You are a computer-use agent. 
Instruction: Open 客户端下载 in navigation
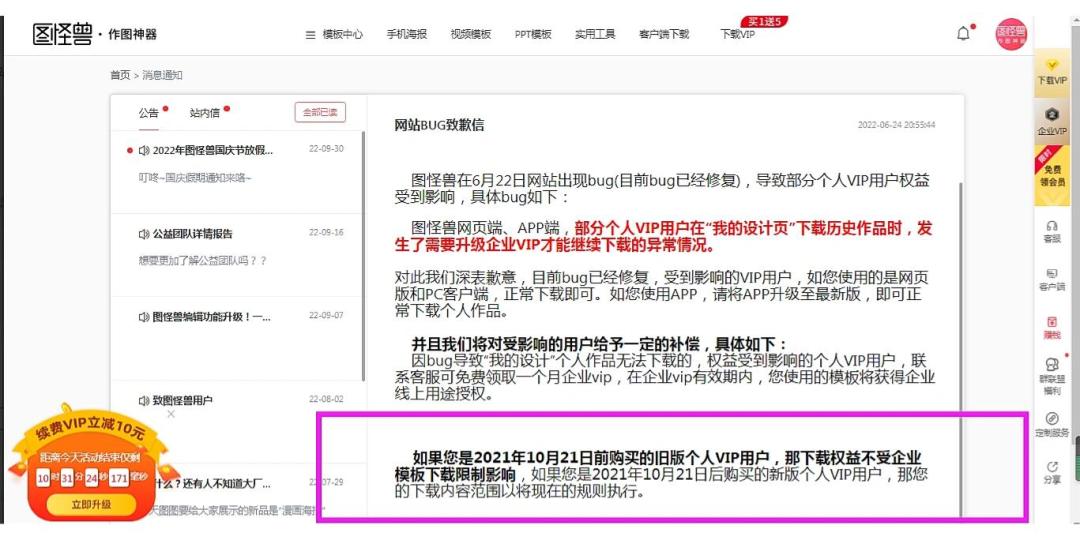click(664, 34)
